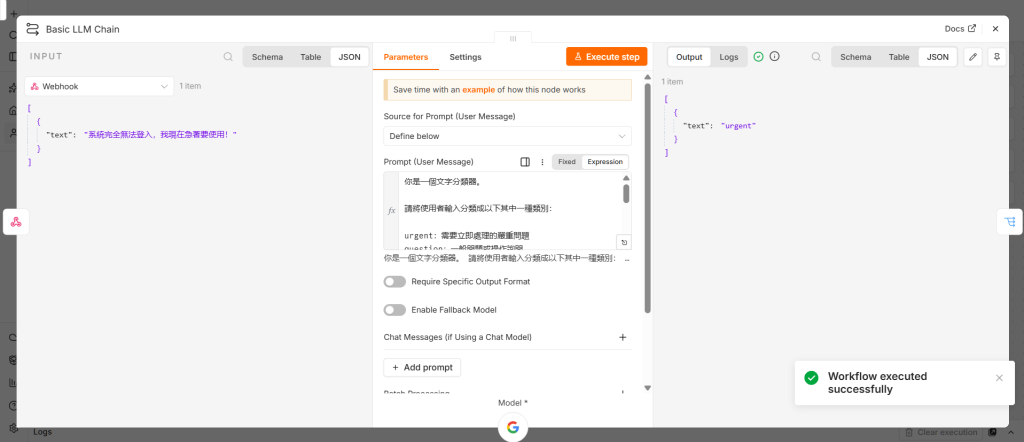
Task: Switch to the Logs tab in output panel
Action: tap(729, 57)
